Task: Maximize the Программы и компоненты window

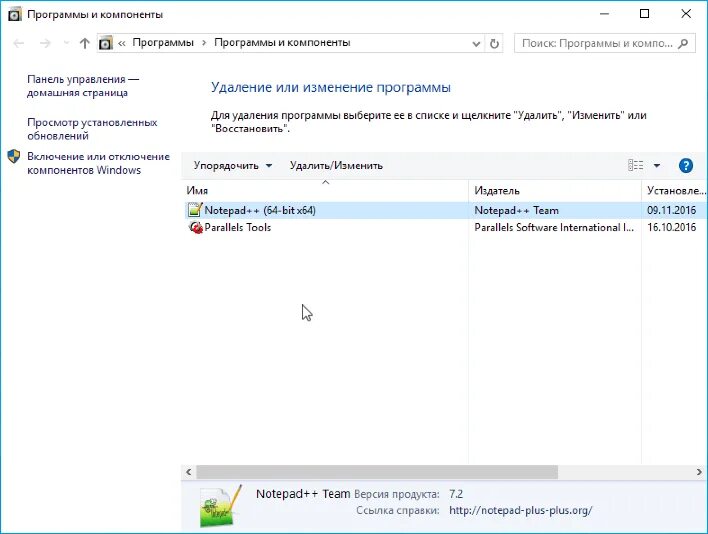Action: pos(645,14)
